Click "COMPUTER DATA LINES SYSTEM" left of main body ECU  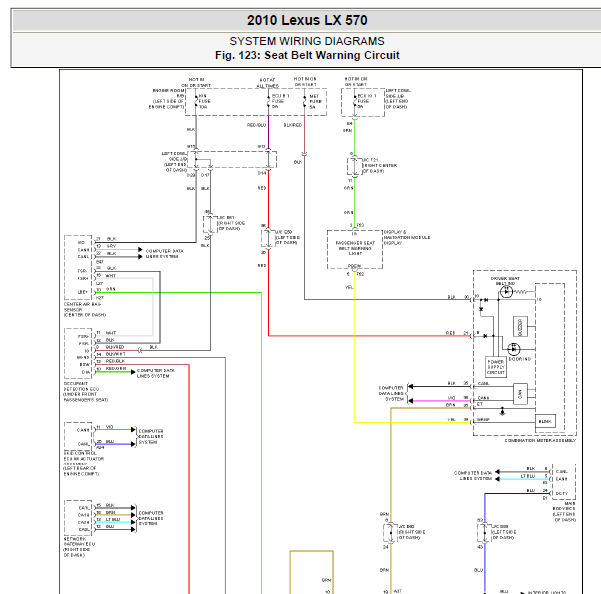(473, 476)
